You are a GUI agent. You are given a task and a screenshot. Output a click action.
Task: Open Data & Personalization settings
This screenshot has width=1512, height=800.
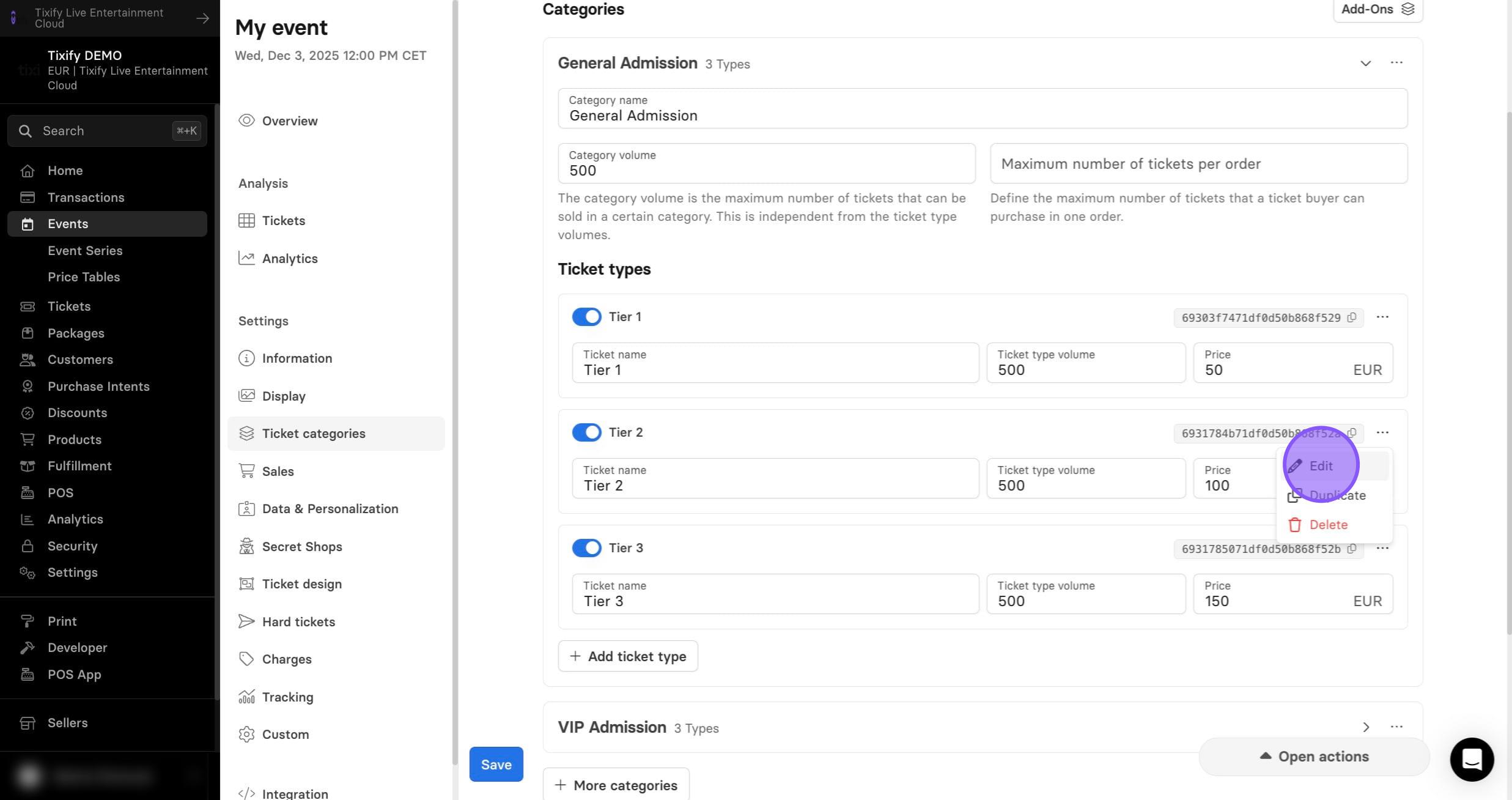(x=336, y=508)
